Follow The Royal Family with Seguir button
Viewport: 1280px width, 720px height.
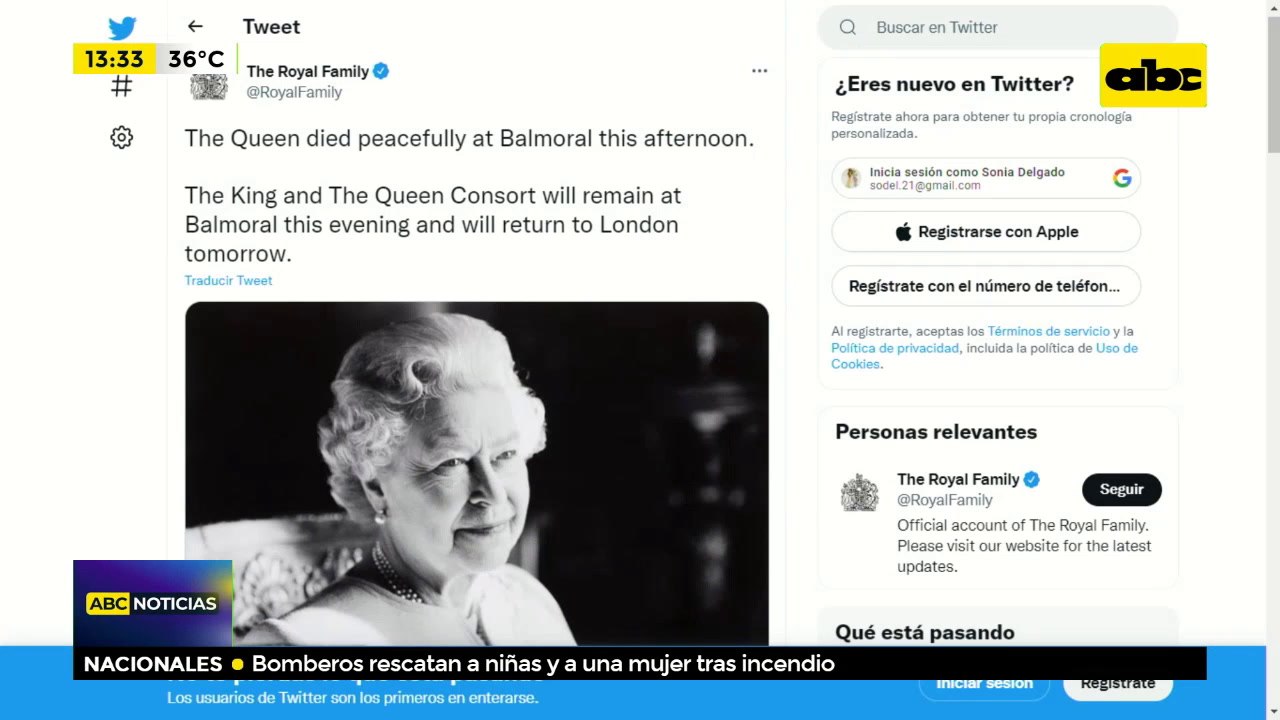click(1122, 490)
